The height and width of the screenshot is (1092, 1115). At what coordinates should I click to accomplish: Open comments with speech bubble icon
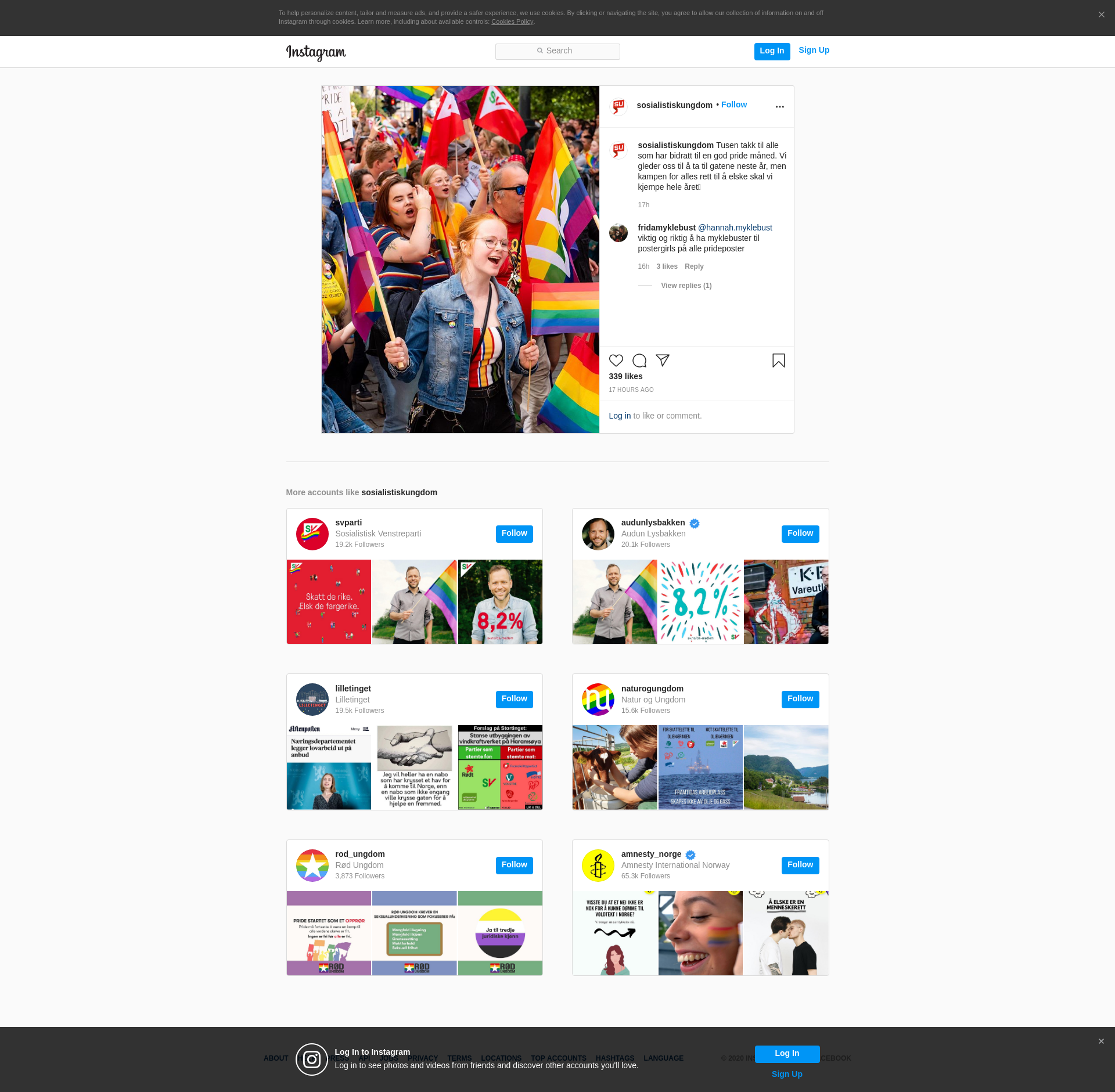pyautogui.click(x=639, y=361)
